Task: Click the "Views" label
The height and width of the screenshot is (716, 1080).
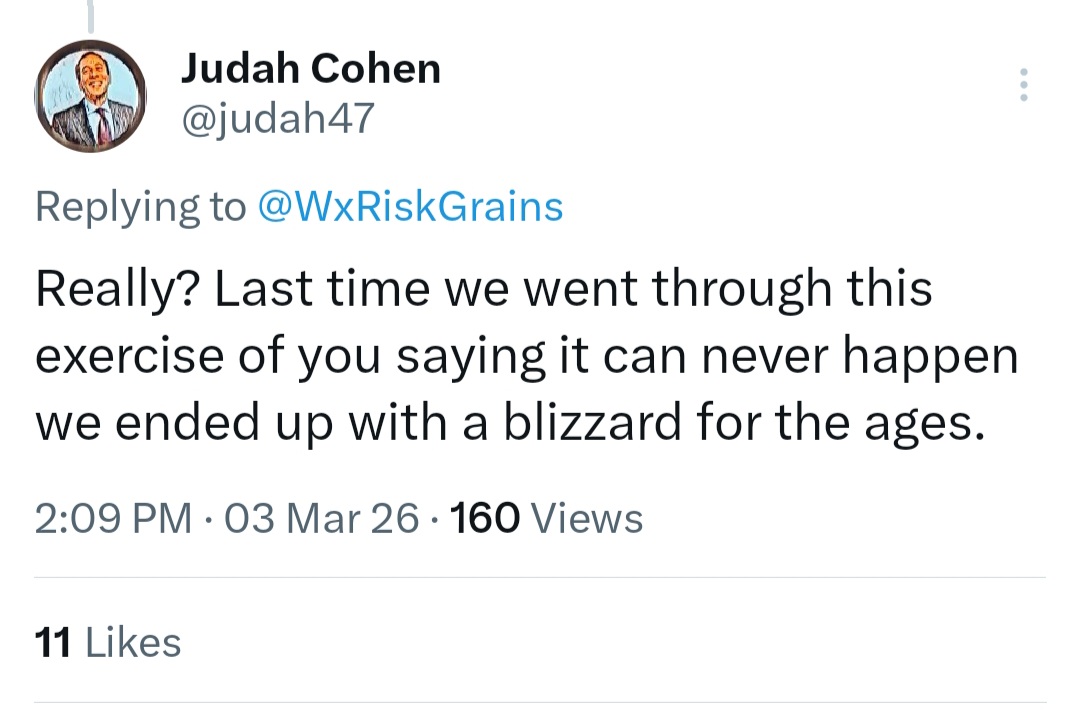Action: click(587, 518)
